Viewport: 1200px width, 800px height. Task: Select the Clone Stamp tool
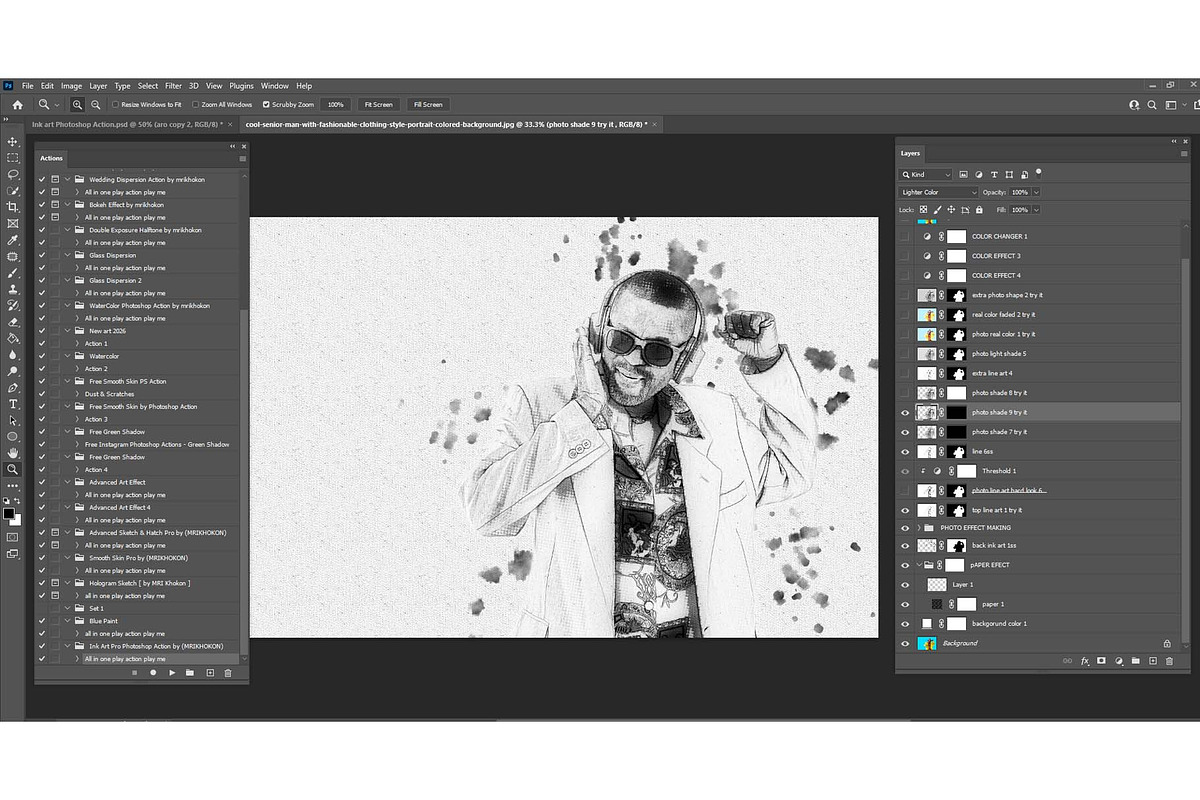point(13,289)
